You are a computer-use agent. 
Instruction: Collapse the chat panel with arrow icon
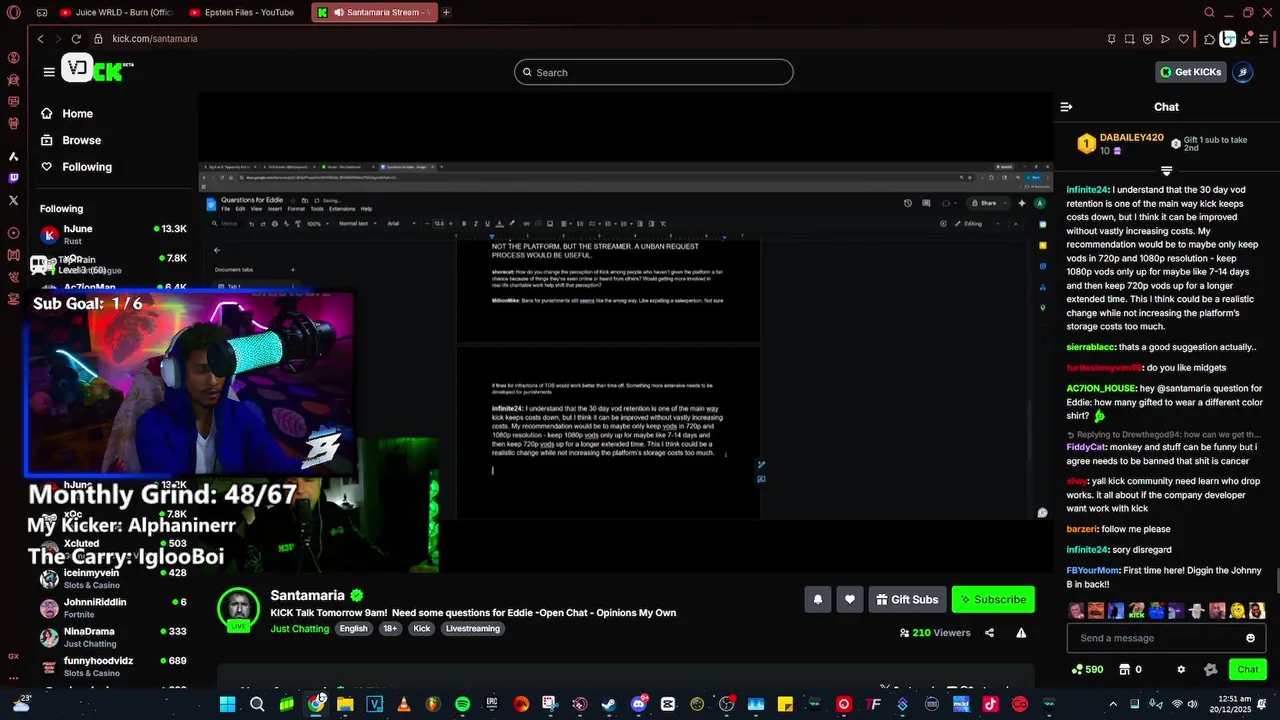point(1066,107)
